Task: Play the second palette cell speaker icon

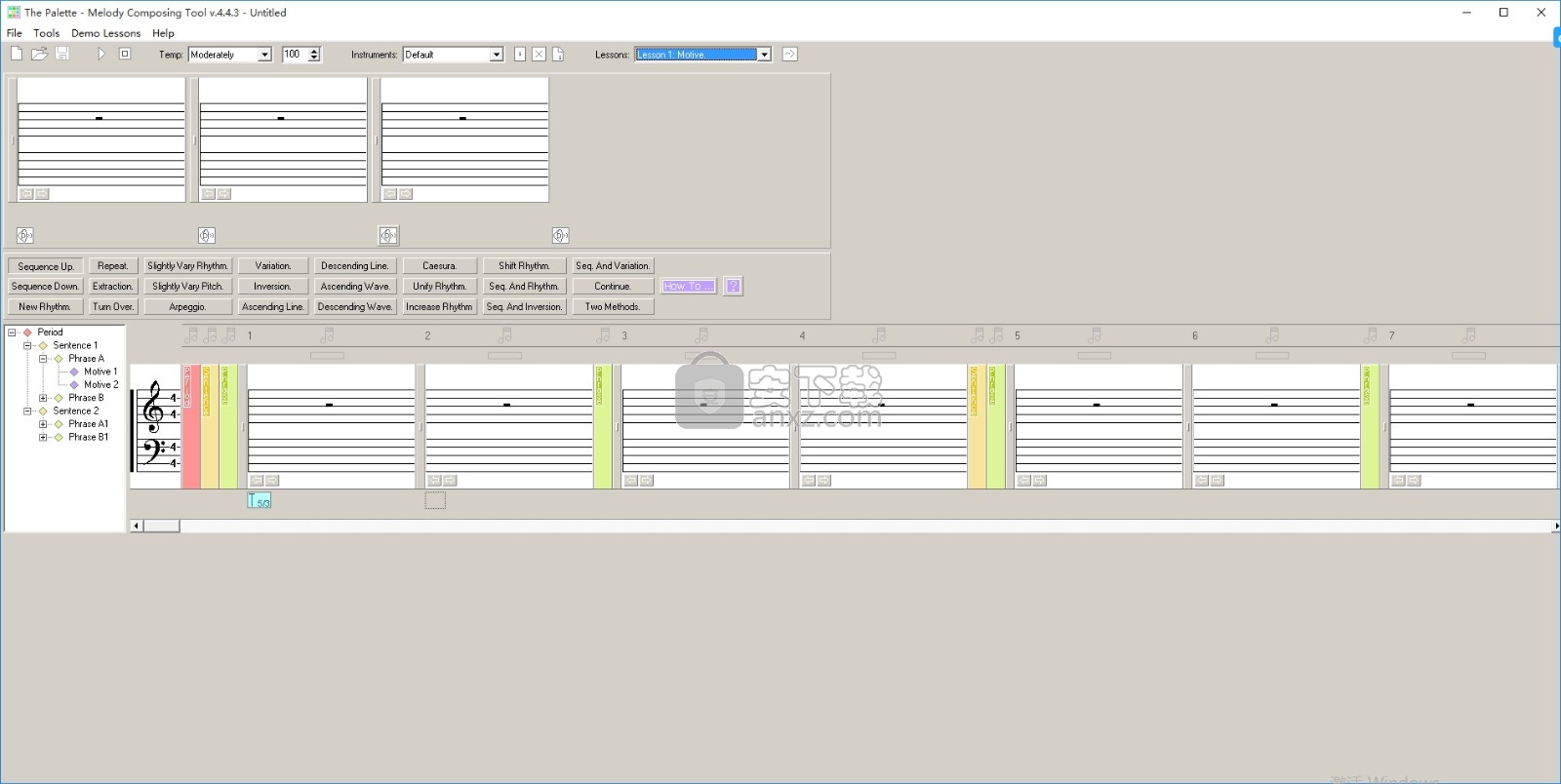Action: [x=207, y=235]
